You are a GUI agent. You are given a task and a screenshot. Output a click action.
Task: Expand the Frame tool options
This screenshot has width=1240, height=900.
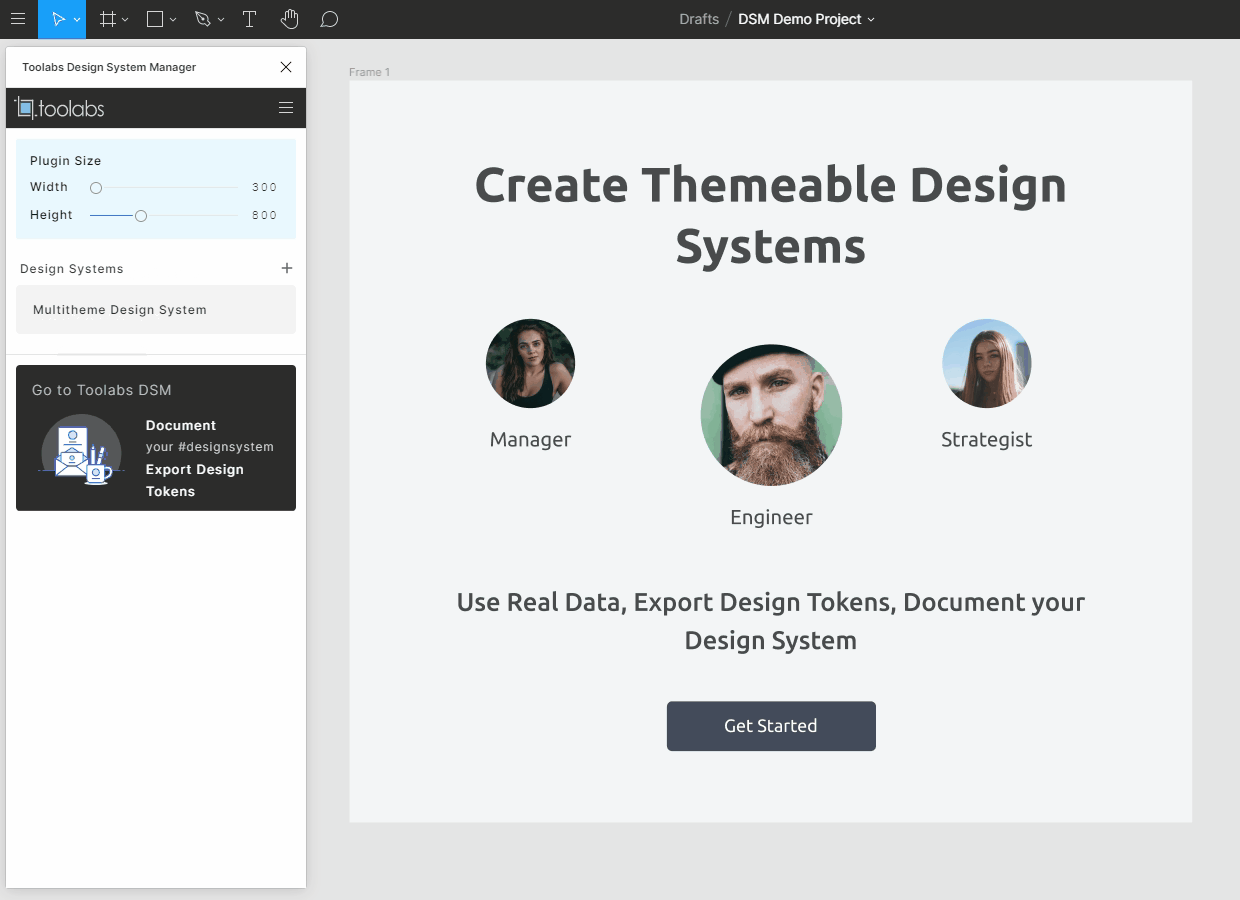click(x=124, y=19)
